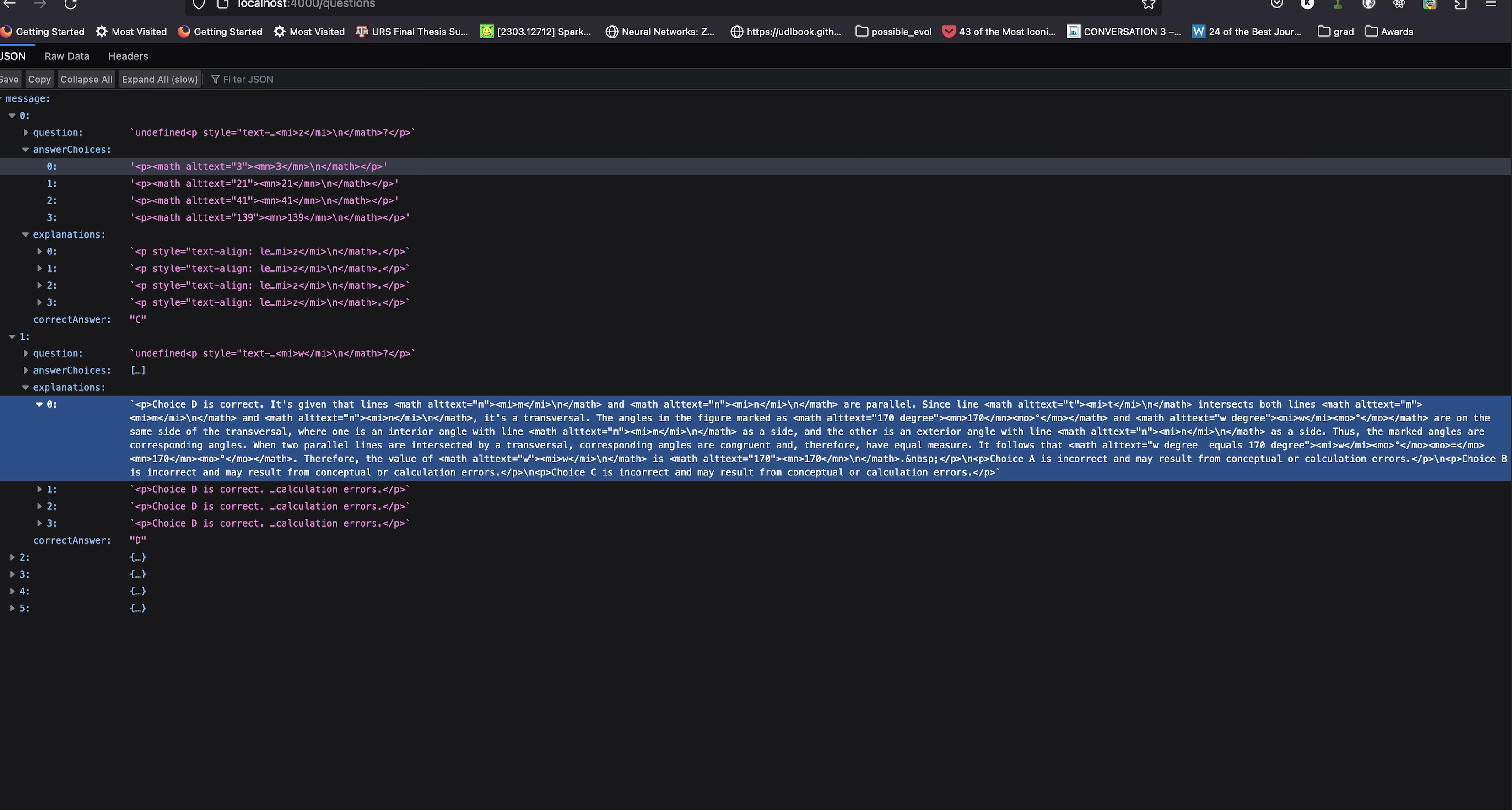Open the Firefox hamburger menu

click(1490, 4)
